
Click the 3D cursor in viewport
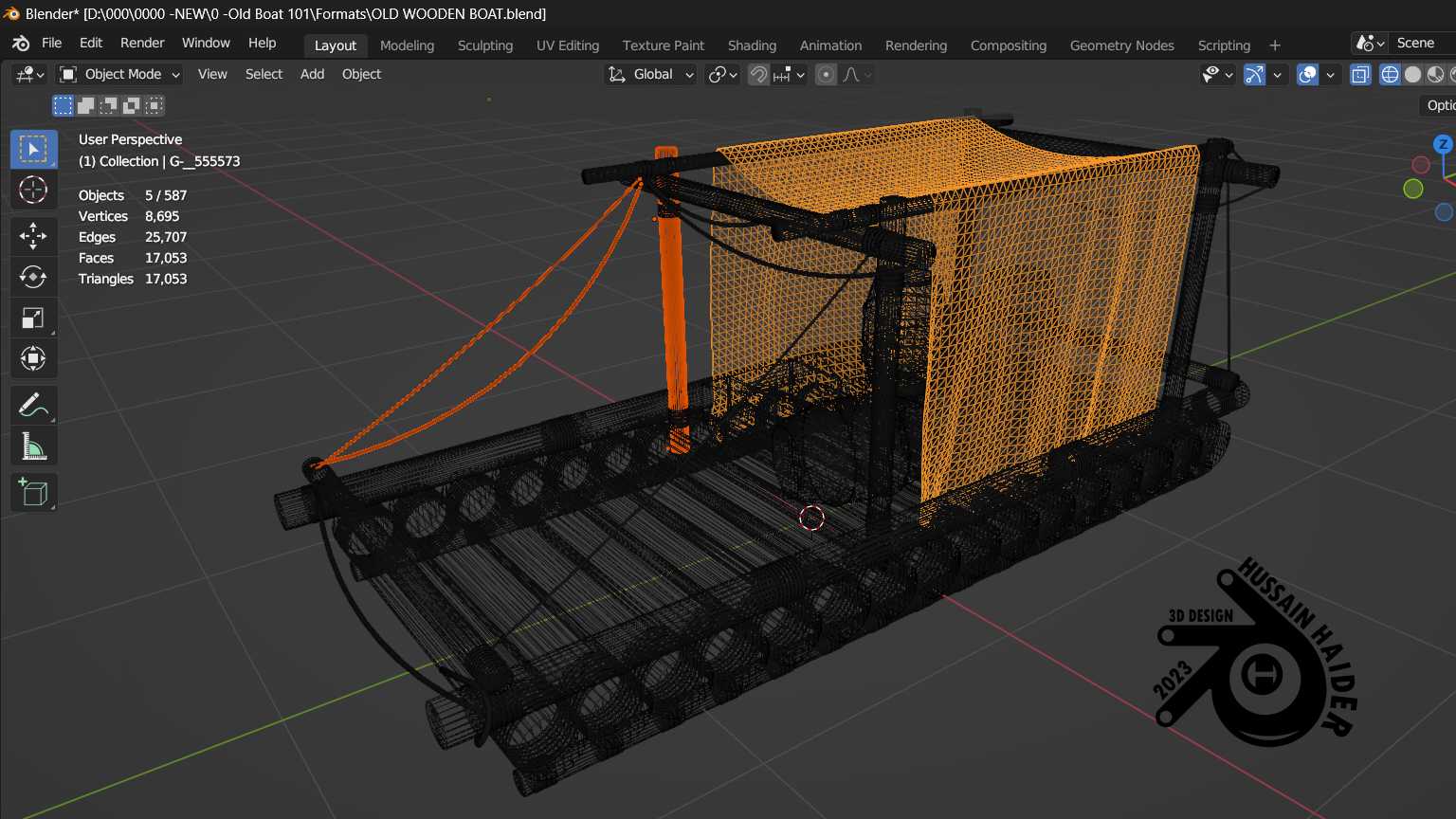click(812, 518)
